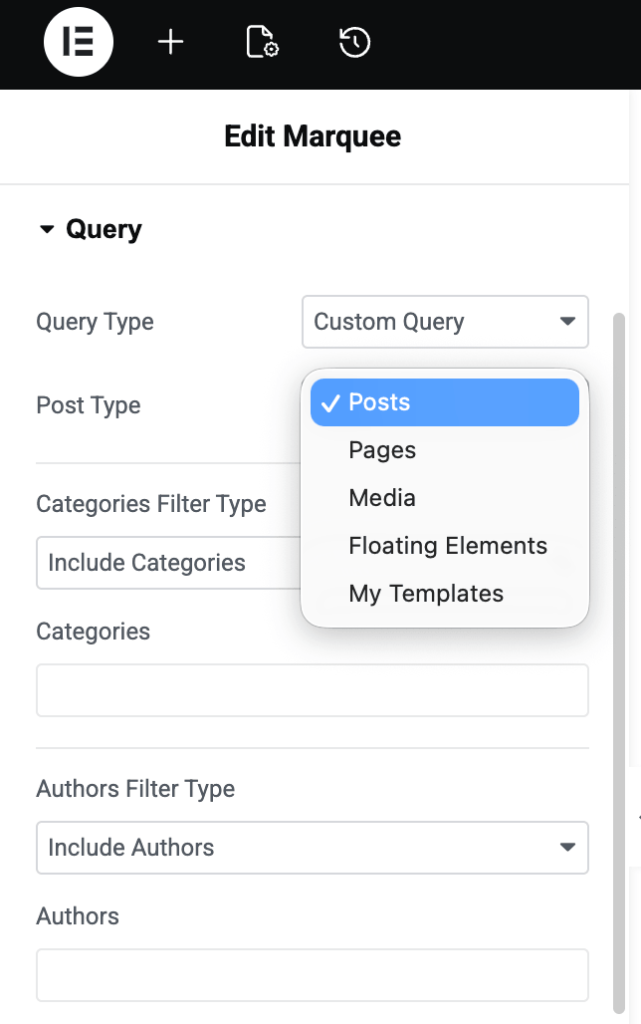This screenshot has width=641, height=1024.
Task: Open the Query Type dropdown
Action: pyautogui.click(x=445, y=322)
